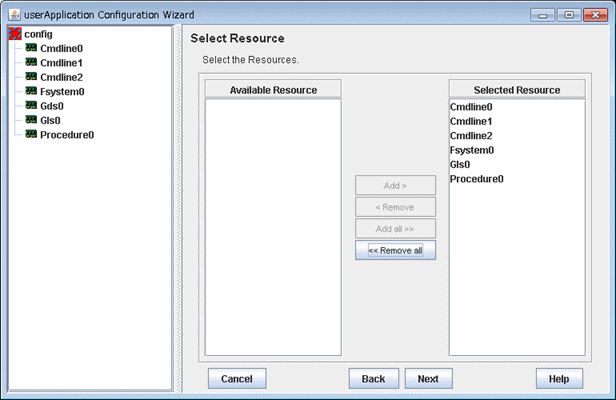Viewport: 616px width, 400px height.
Task: Choose Cmdline0 in Selected Resource list
Action: click(517, 107)
